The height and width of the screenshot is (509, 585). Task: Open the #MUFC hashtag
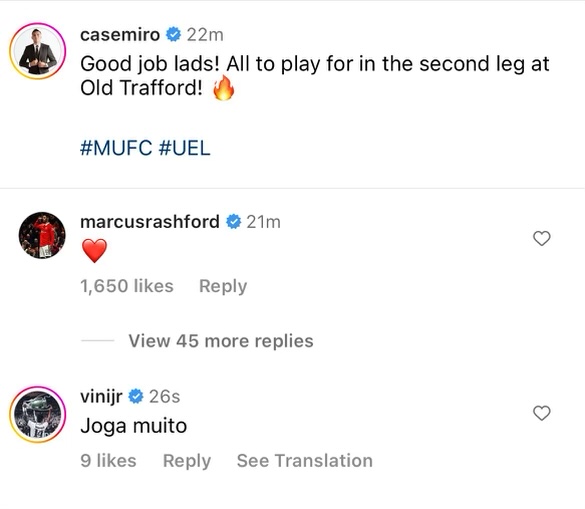tap(116, 148)
